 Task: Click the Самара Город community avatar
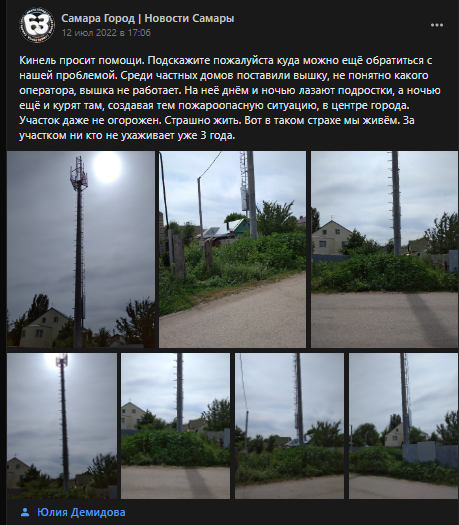pyautogui.click(x=37, y=25)
